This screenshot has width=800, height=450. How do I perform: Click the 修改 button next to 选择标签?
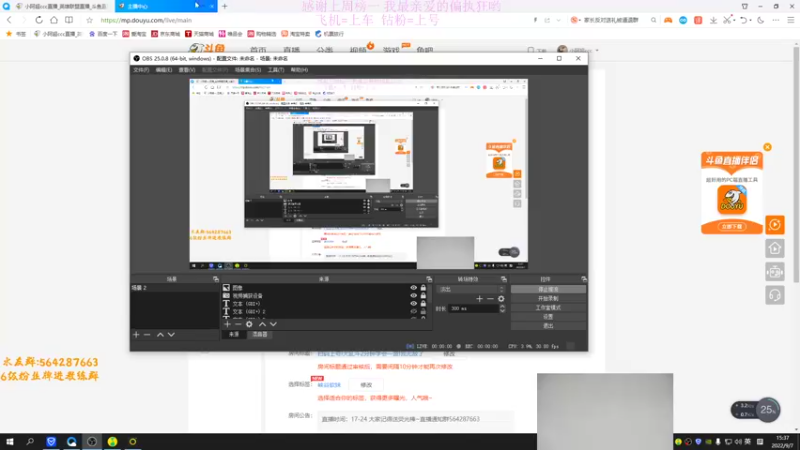366,385
